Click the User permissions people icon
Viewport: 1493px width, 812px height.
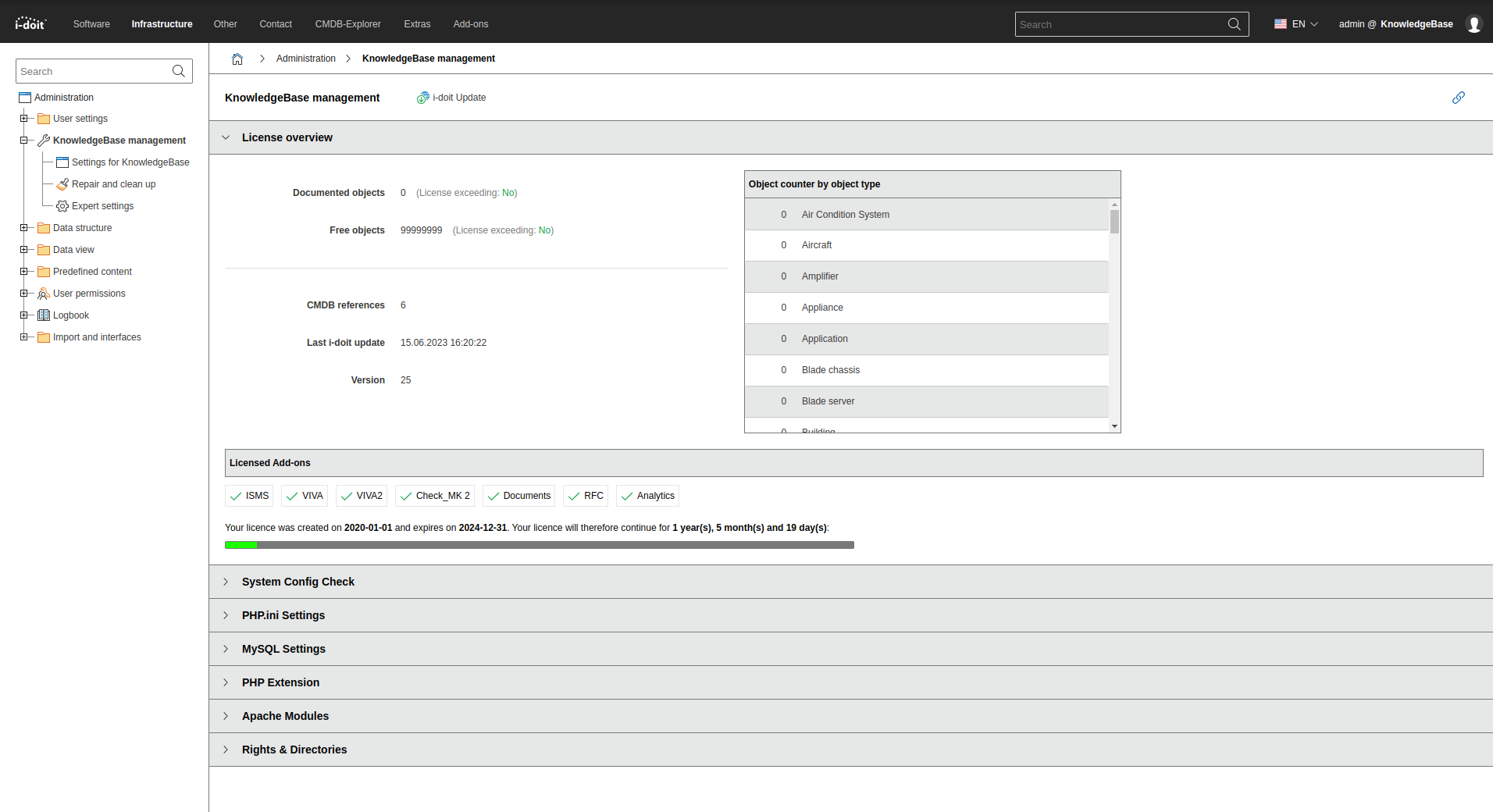(x=44, y=294)
